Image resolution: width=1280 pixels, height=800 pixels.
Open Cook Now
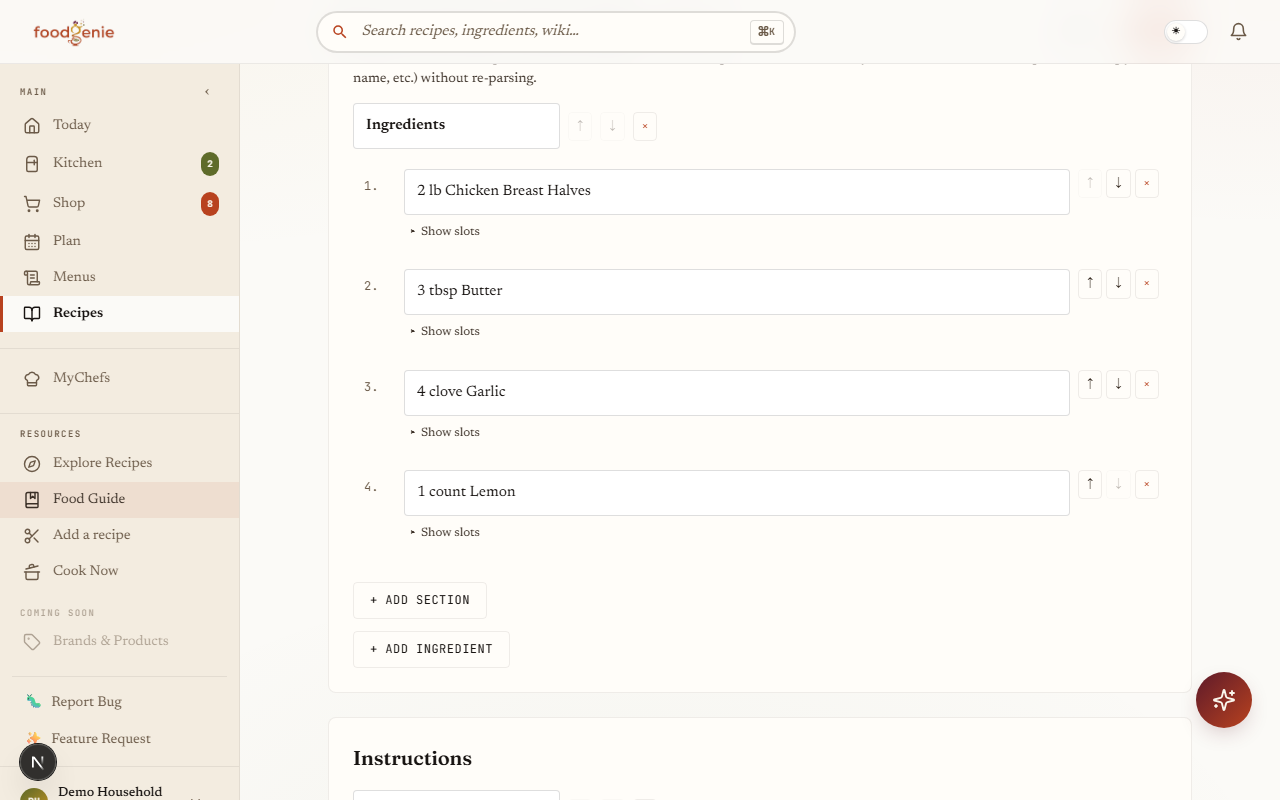coord(120,571)
